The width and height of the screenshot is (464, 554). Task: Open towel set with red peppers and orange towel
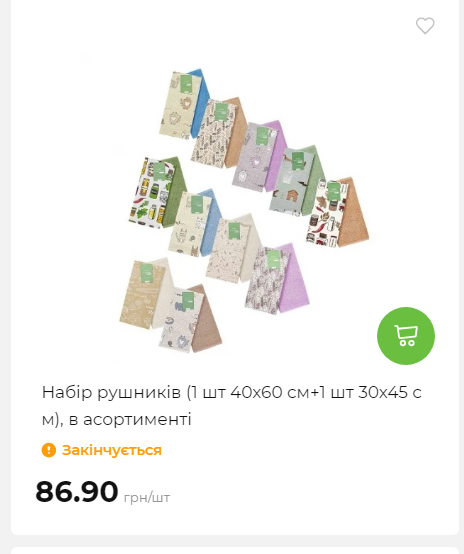(337, 213)
